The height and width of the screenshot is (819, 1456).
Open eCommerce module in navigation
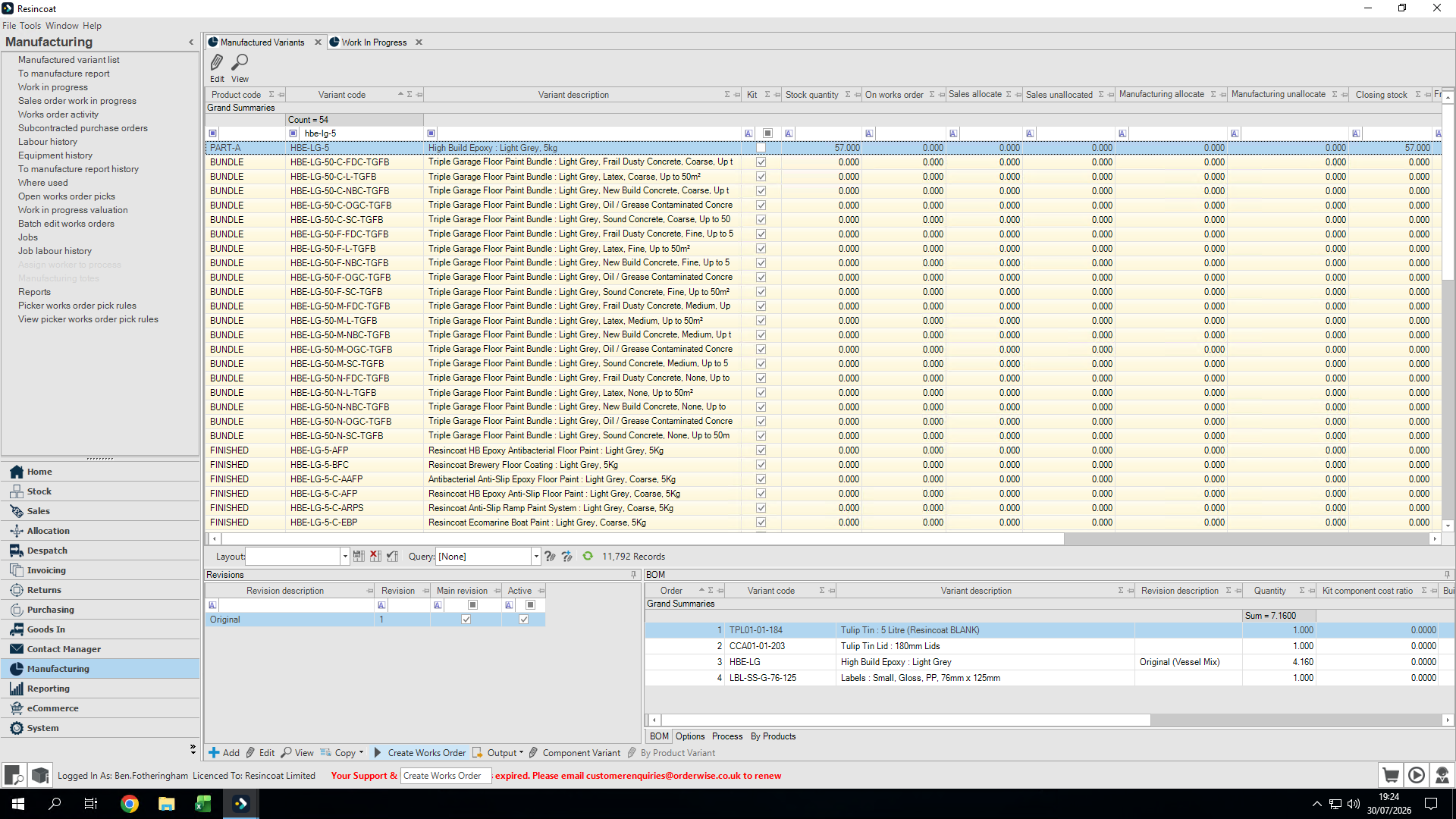pyautogui.click(x=100, y=708)
